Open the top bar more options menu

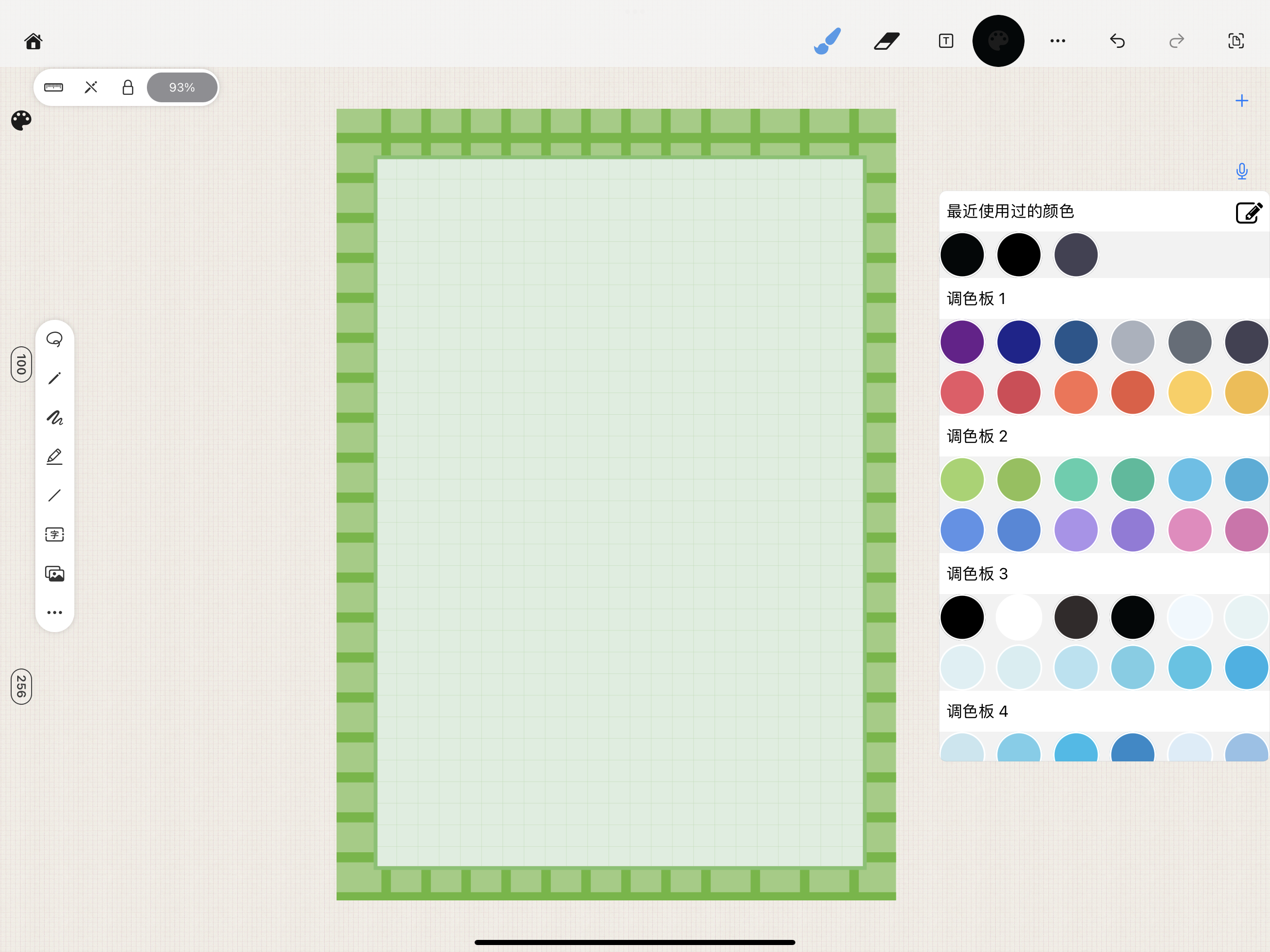click(1058, 41)
